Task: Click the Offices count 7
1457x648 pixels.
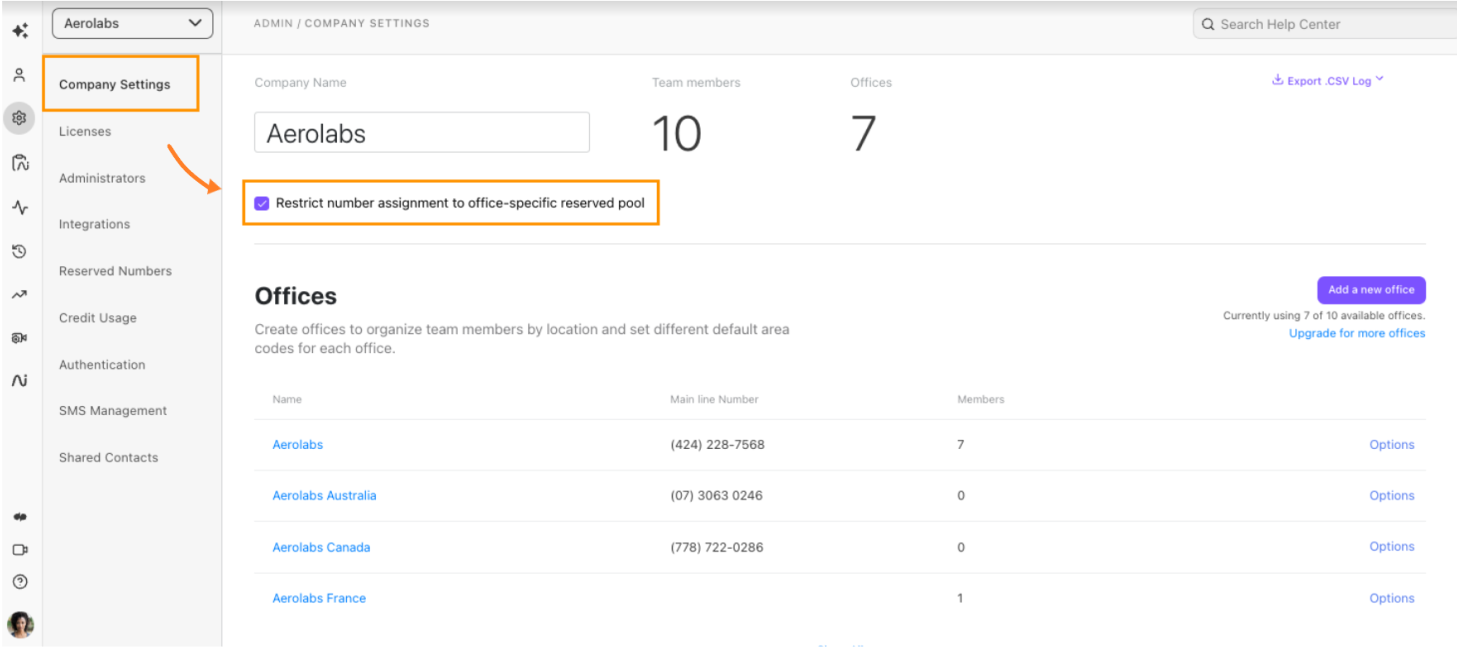Action: [864, 133]
